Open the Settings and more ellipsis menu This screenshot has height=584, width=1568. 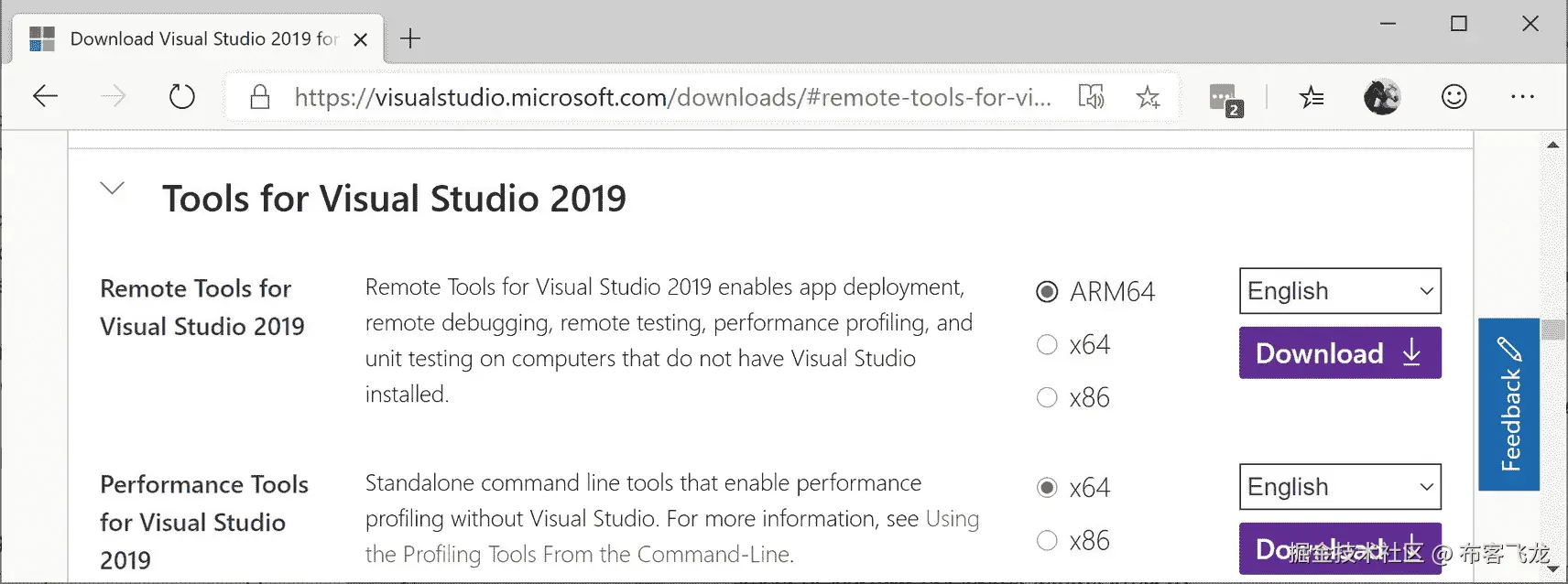click(1522, 96)
